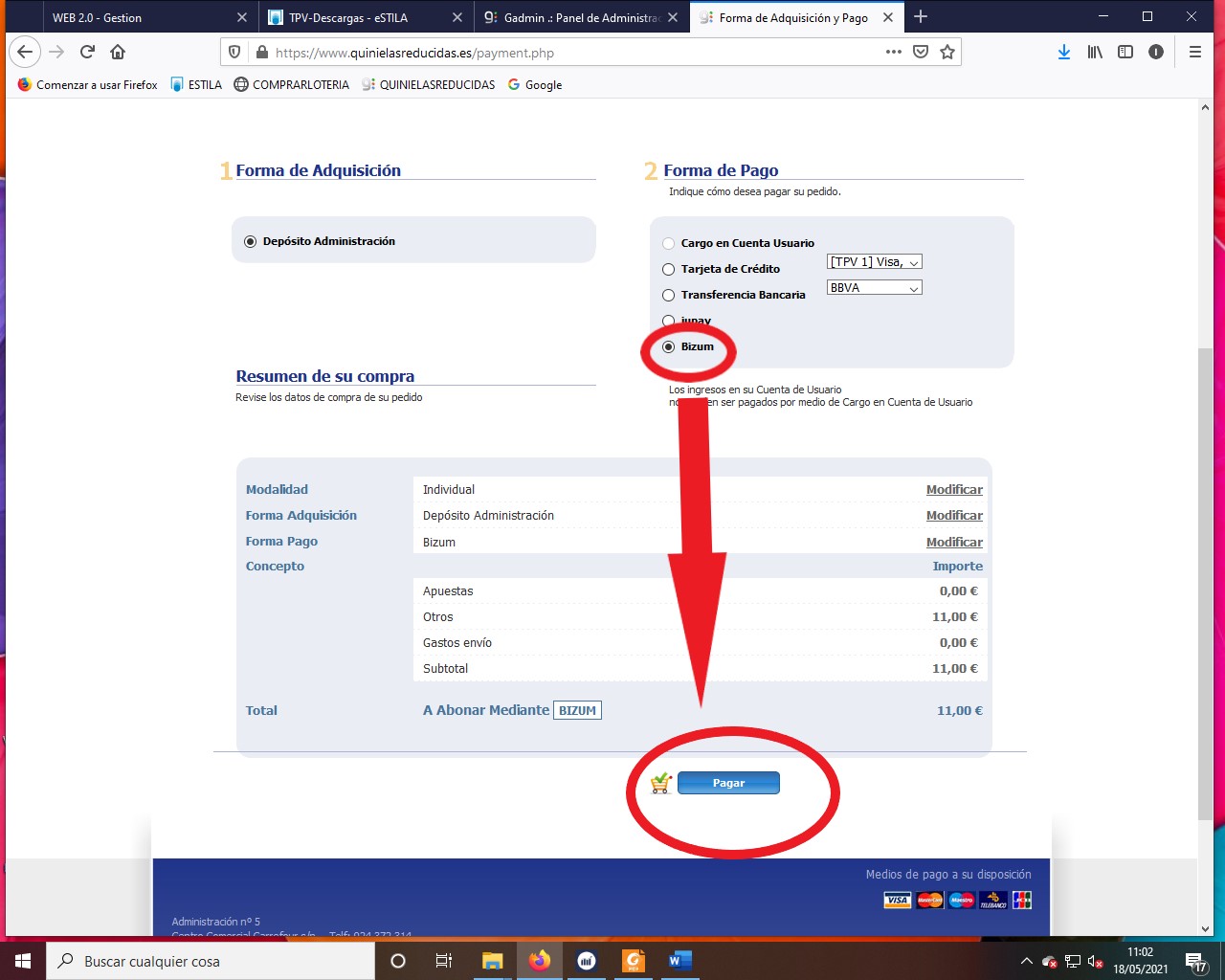This screenshot has height=980, width=1225.
Task: Open Task View on the taskbar
Action: tap(444, 961)
